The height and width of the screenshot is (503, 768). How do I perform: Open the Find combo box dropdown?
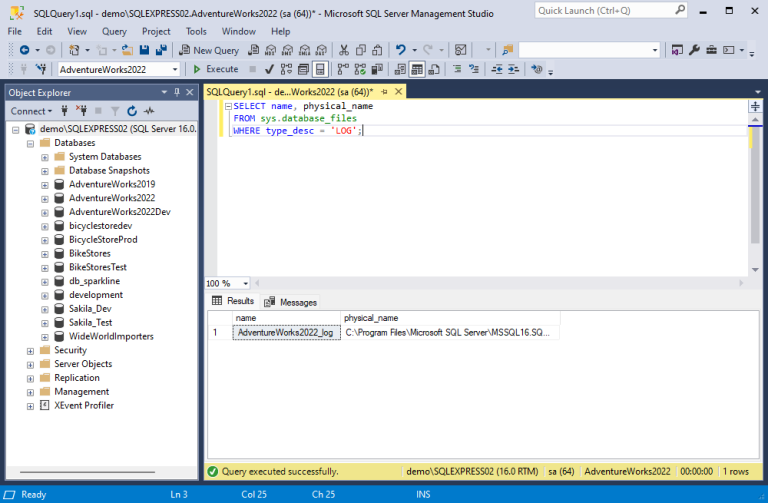(655, 50)
